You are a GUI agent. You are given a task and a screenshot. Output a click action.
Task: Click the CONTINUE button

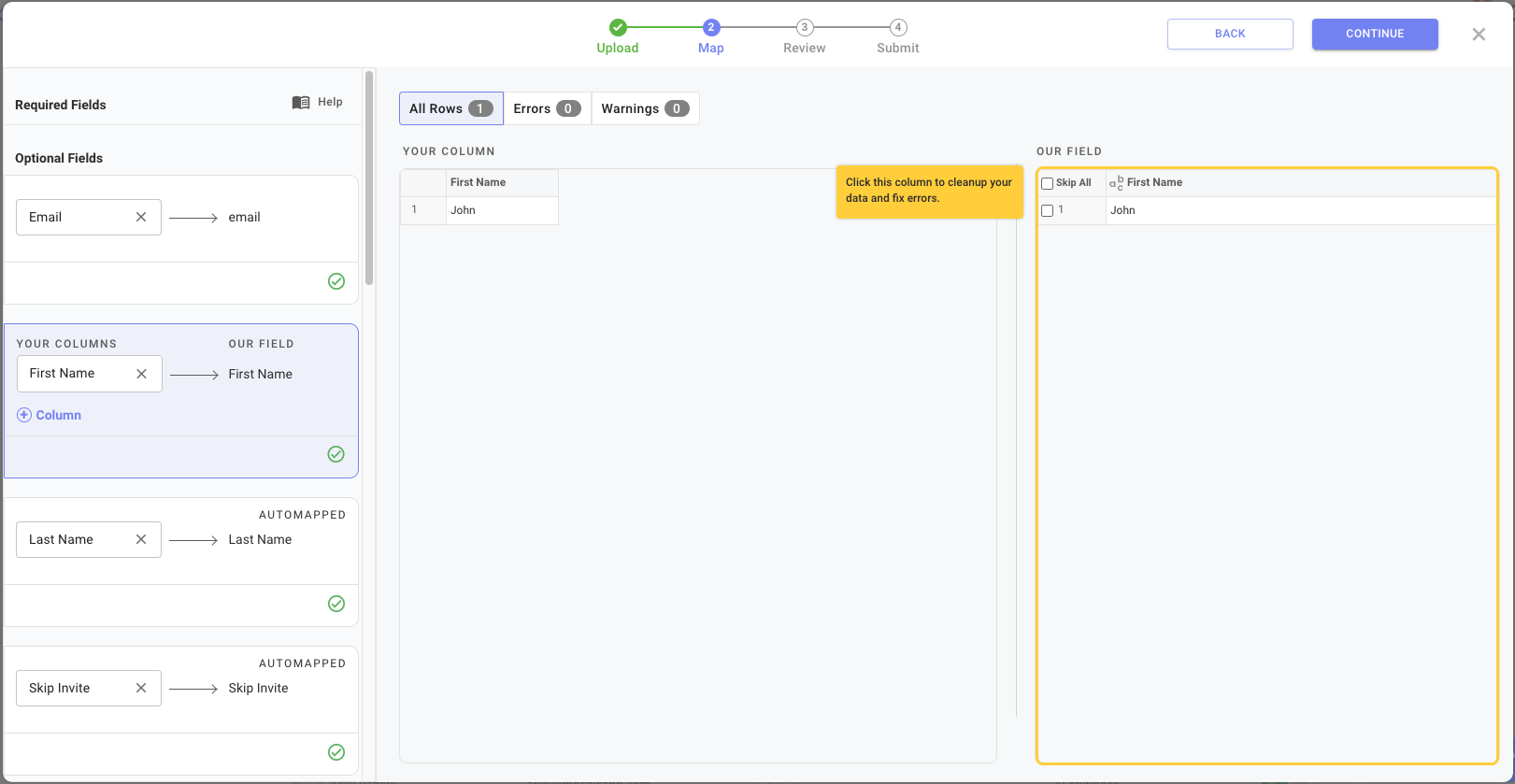[x=1375, y=34]
